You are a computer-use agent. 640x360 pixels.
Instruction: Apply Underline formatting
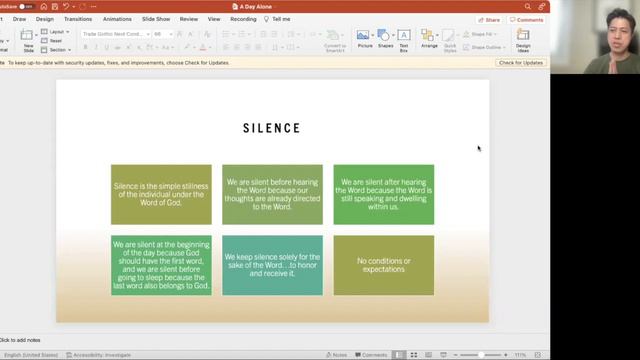pyautogui.click(x=107, y=47)
